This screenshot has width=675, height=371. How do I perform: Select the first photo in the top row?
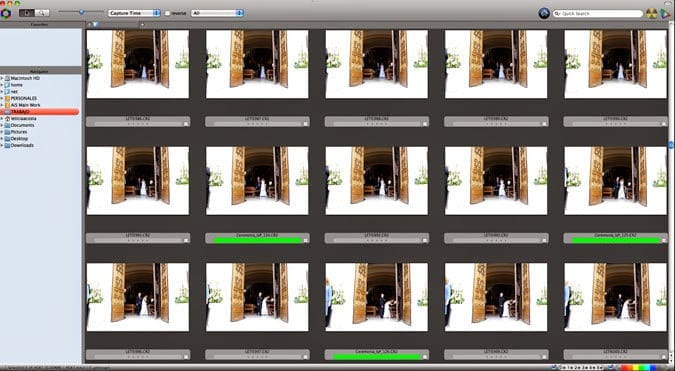(x=138, y=64)
